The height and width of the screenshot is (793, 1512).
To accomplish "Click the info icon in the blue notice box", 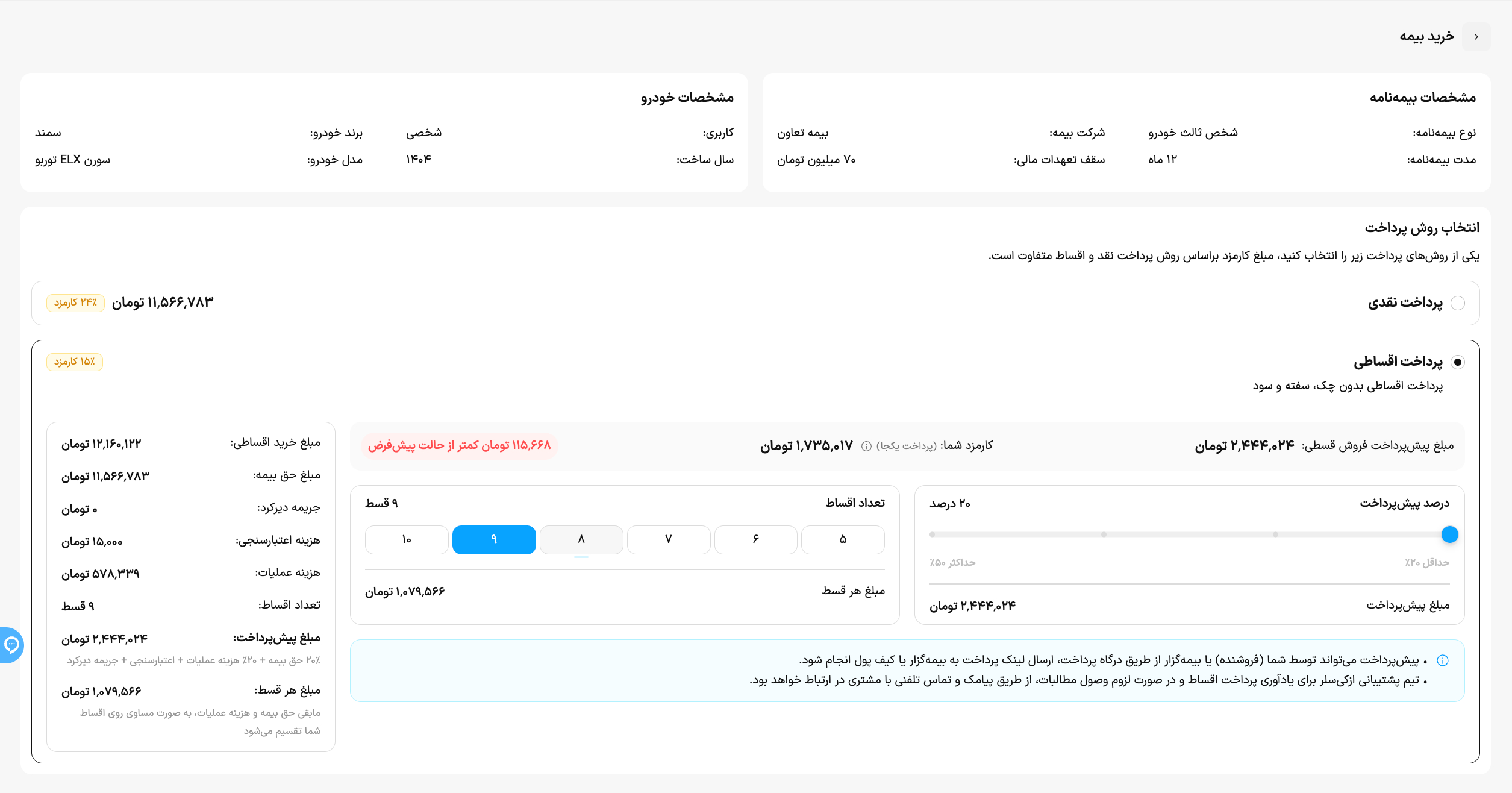I will 1443,660.
